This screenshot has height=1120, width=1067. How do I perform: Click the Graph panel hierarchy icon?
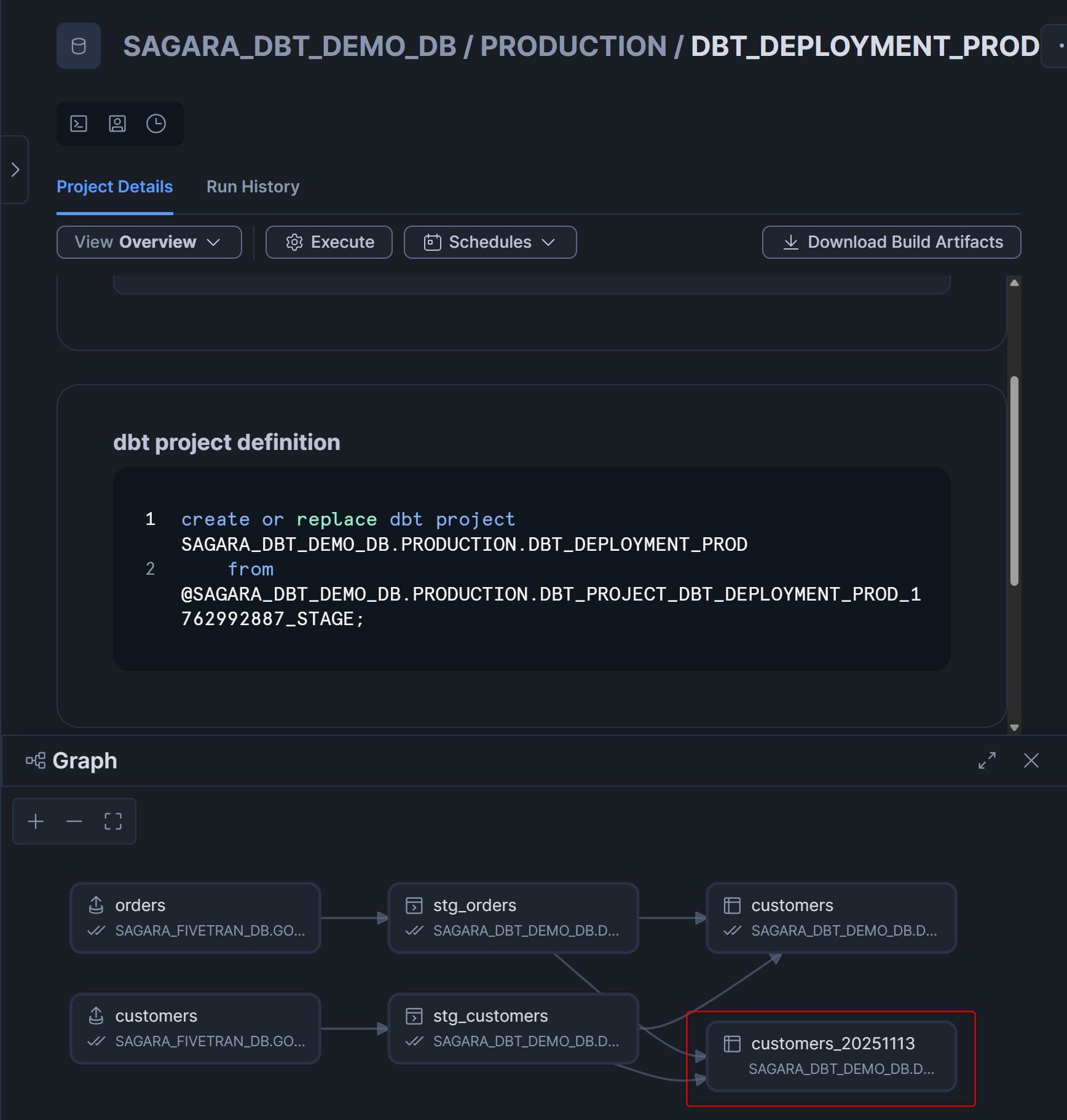(36, 761)
